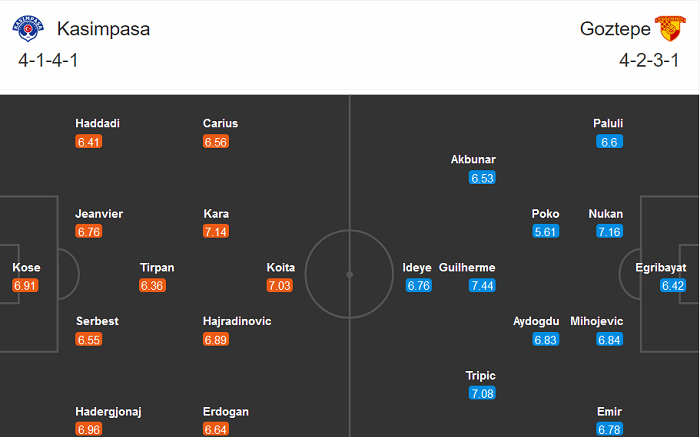Click Poko's 5.61 rating badge
Screen dimensions: 700x437
546,232
